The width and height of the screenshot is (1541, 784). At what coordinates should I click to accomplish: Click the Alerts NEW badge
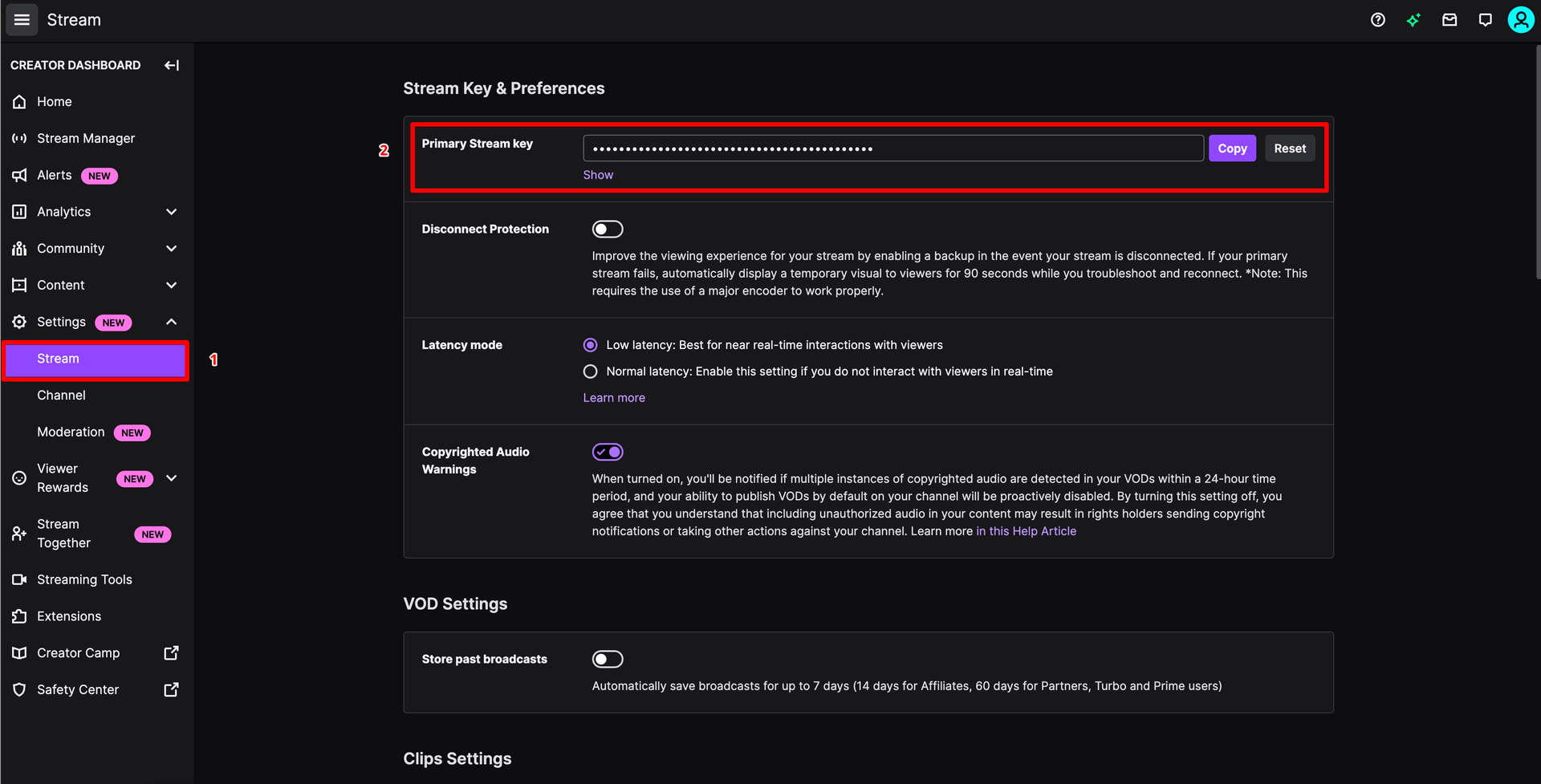pos(100,176)
